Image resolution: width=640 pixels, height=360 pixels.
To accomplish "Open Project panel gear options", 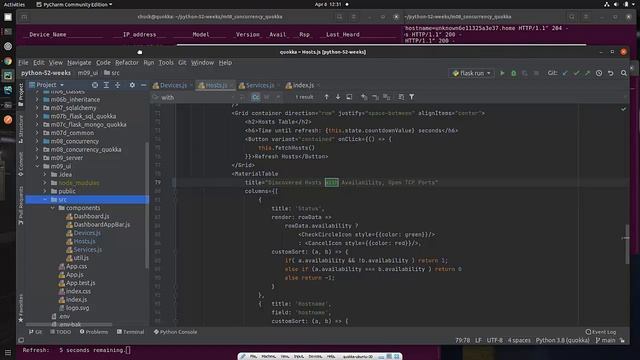I will click(x=132, y=85).
